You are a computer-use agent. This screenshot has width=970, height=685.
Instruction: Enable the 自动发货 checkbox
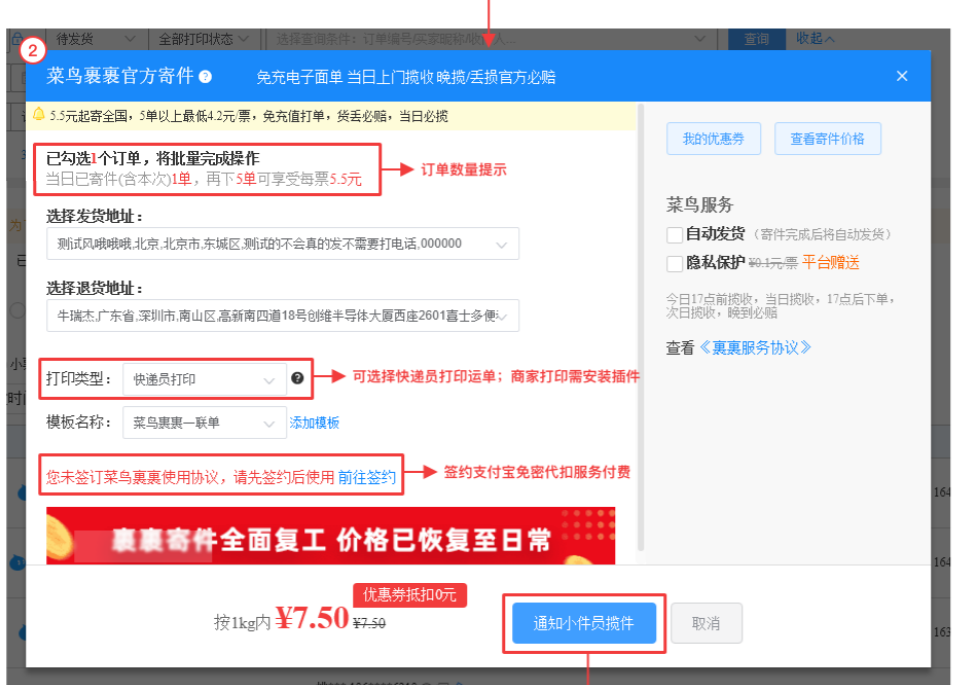(675, 235)
